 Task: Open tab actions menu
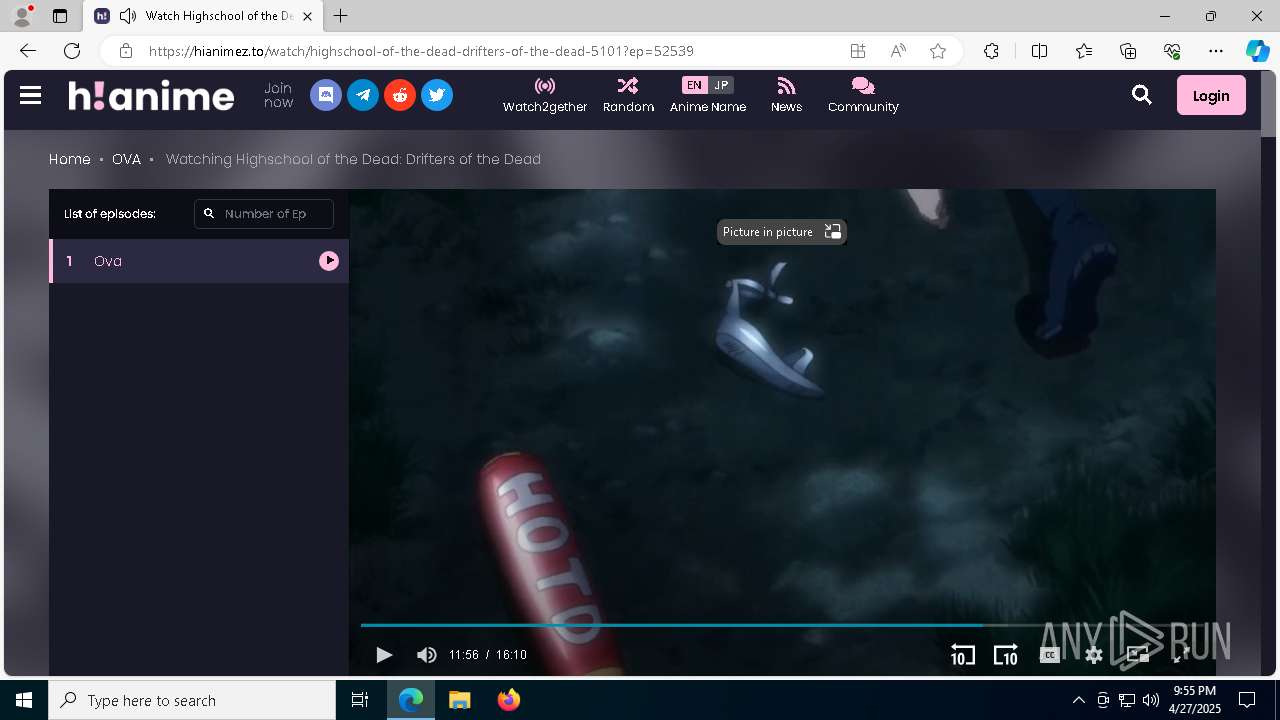tap(60, 16)
